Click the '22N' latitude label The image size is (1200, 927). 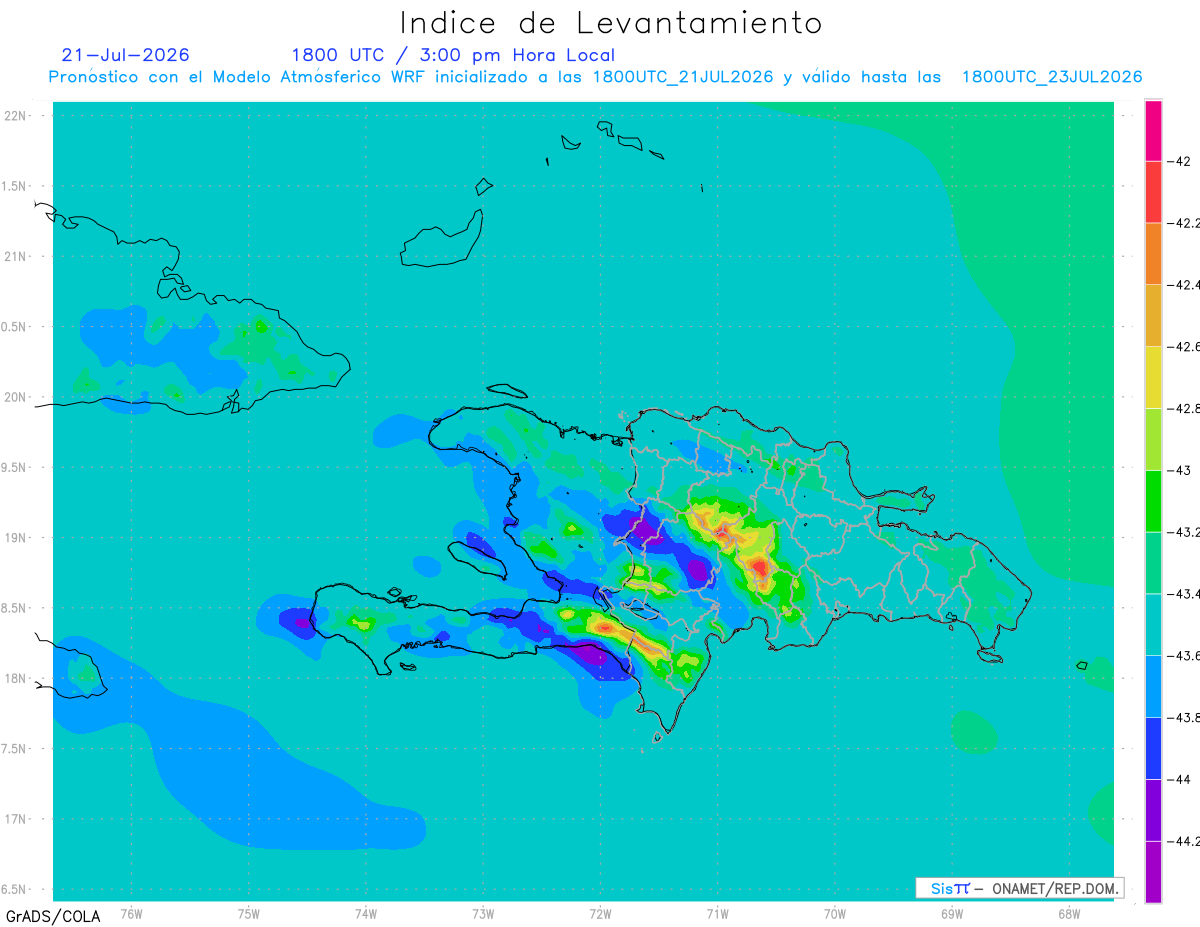(17, 115)
